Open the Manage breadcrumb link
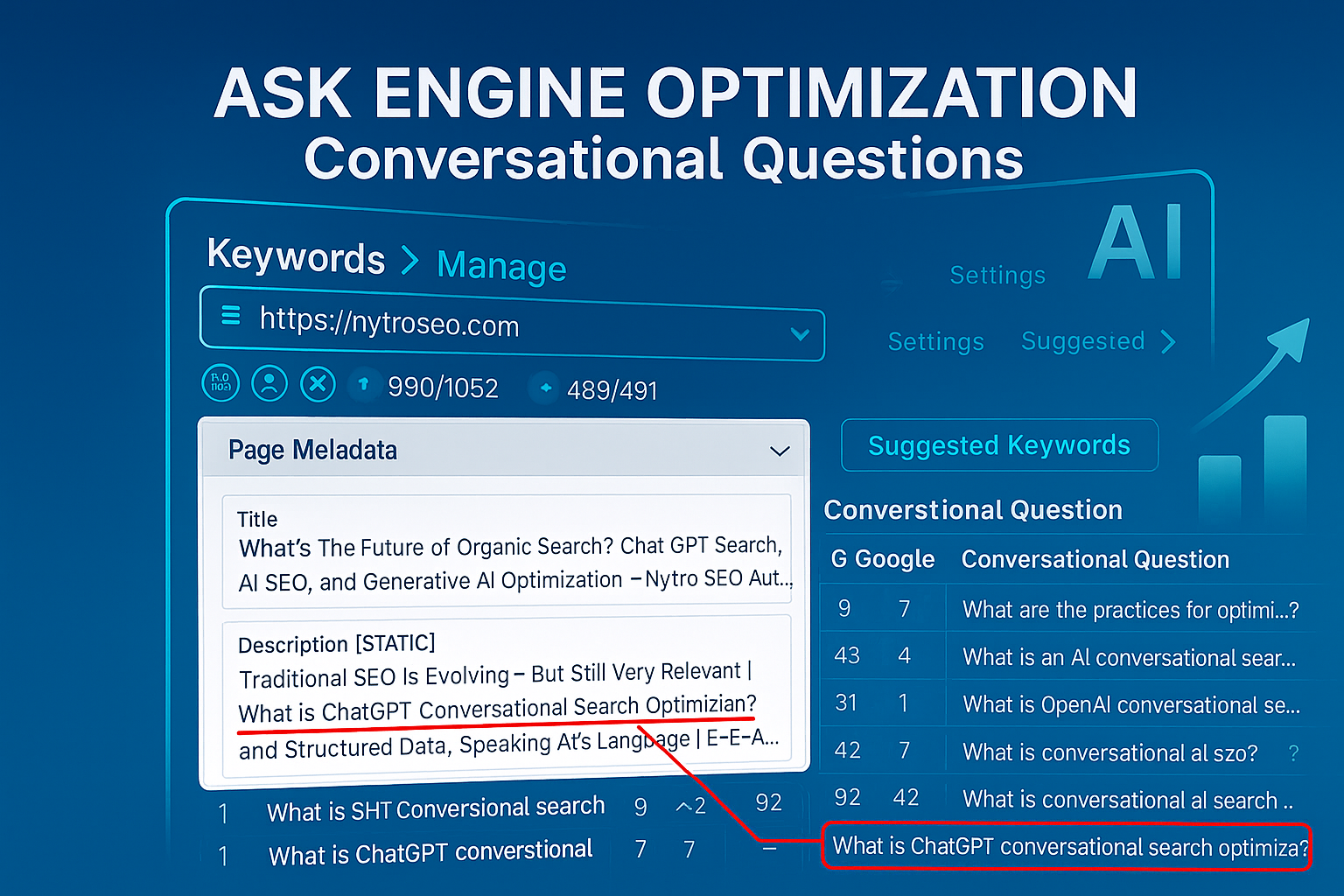This screenshot has width=1344, height=896. 501,265
